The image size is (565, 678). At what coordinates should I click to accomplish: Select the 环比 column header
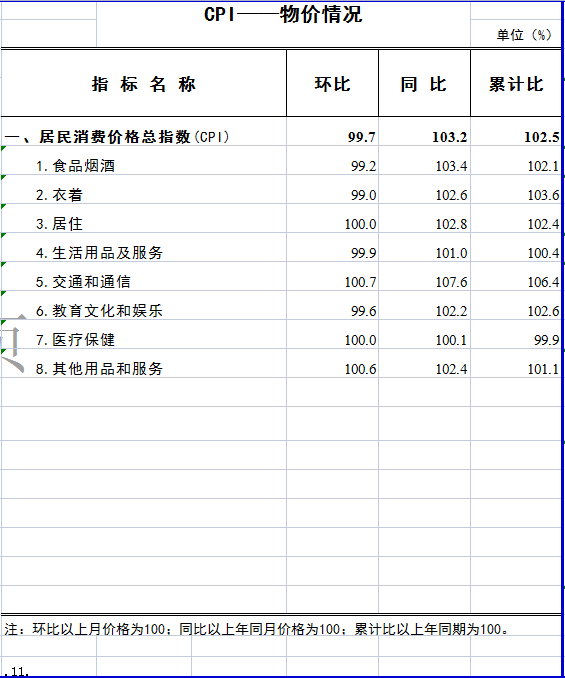pyautogui.click(x=332, y=84)
